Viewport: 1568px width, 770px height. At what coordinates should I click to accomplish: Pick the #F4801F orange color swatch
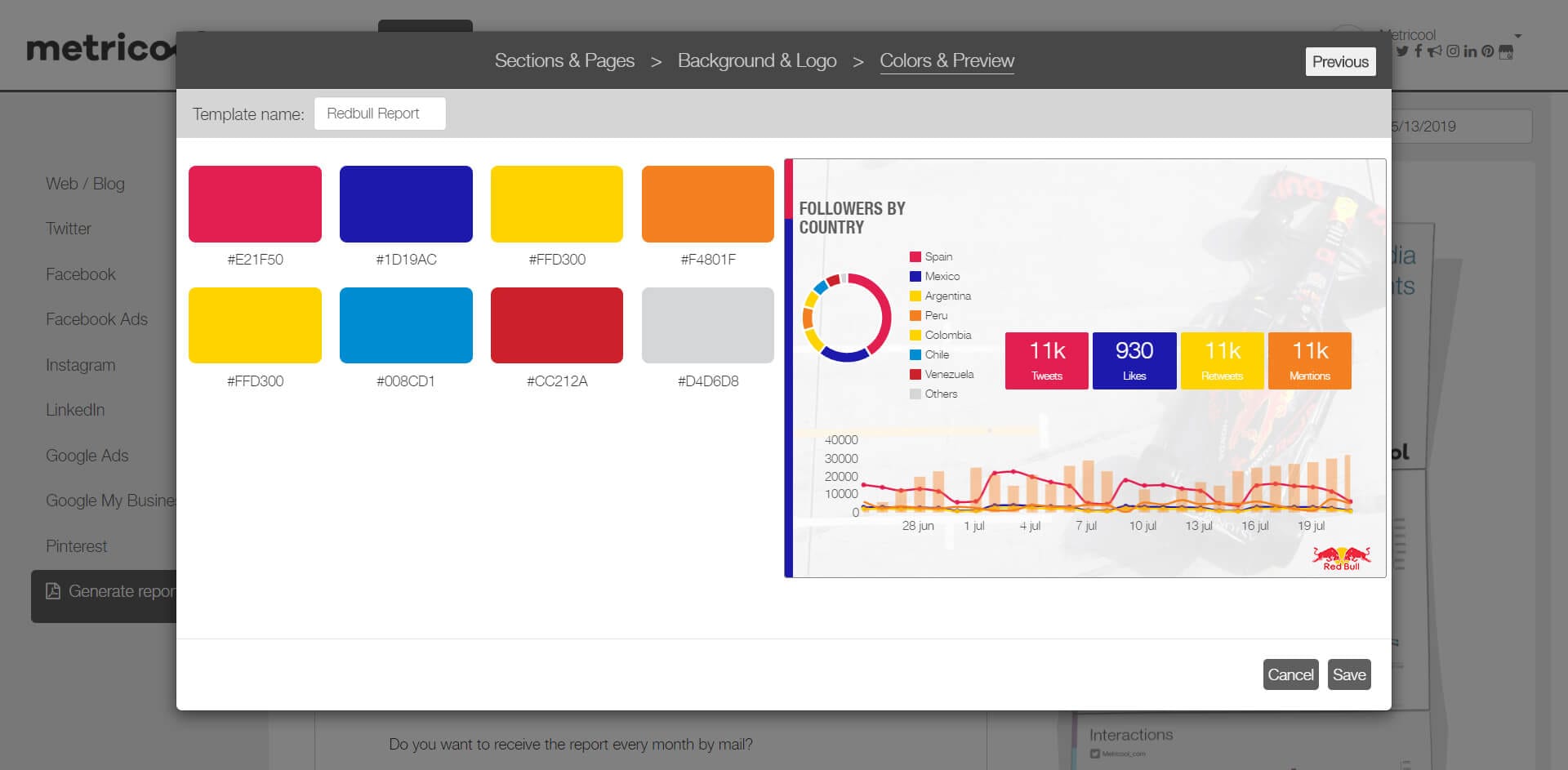pos(708,204)
